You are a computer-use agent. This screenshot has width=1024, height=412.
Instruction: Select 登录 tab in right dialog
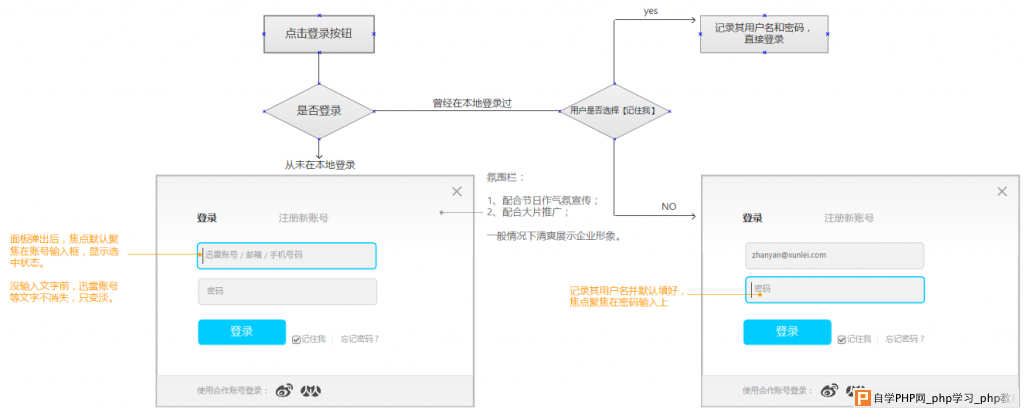pyautogui.click(x=752, y=218)
